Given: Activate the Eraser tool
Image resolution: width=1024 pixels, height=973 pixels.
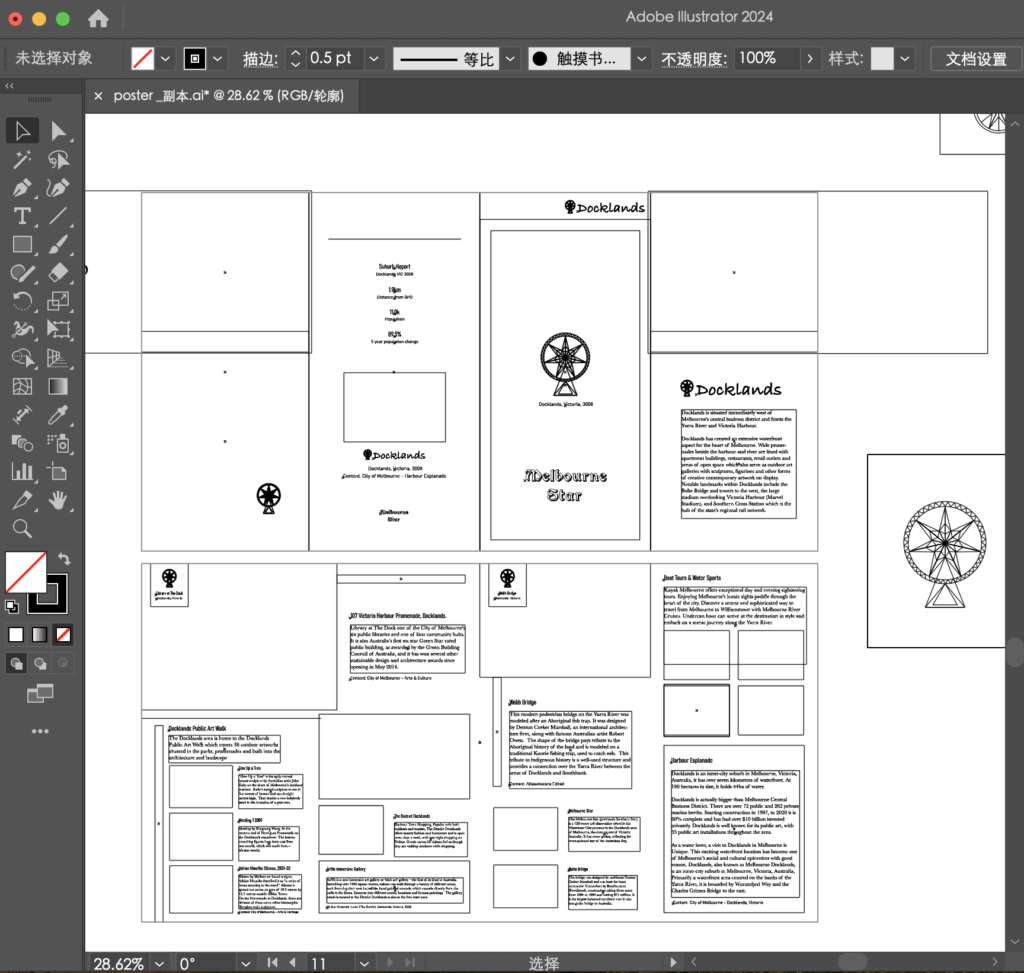Looking at the screenshot, I should pyautogui.click(x=59, y=273).
